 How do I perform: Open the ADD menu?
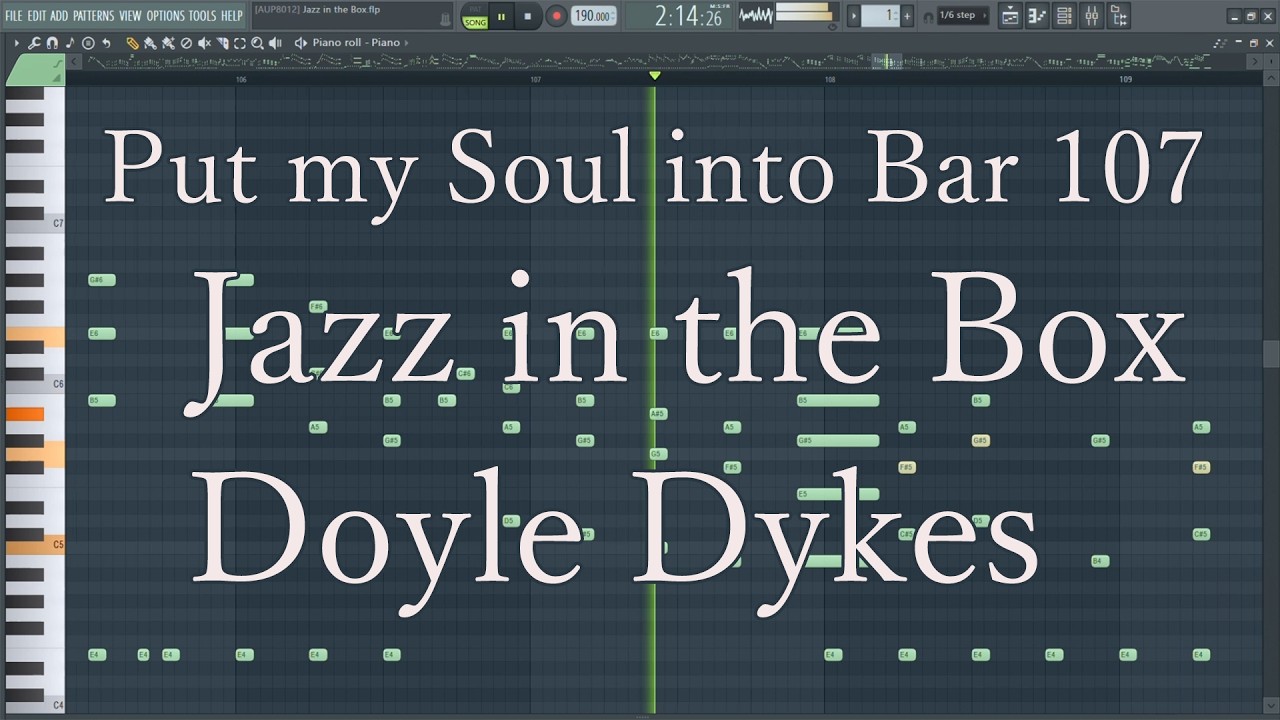coord(60,16)
